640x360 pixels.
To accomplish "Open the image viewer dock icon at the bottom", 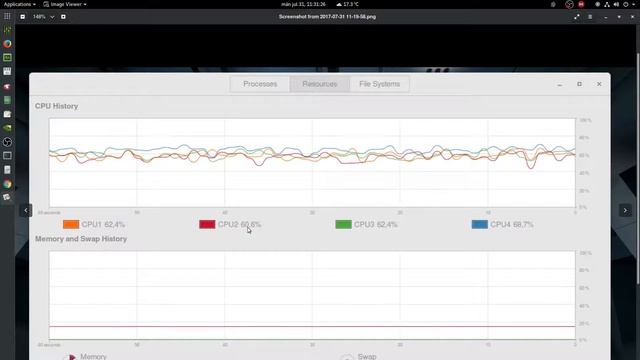I will point(7,197).
